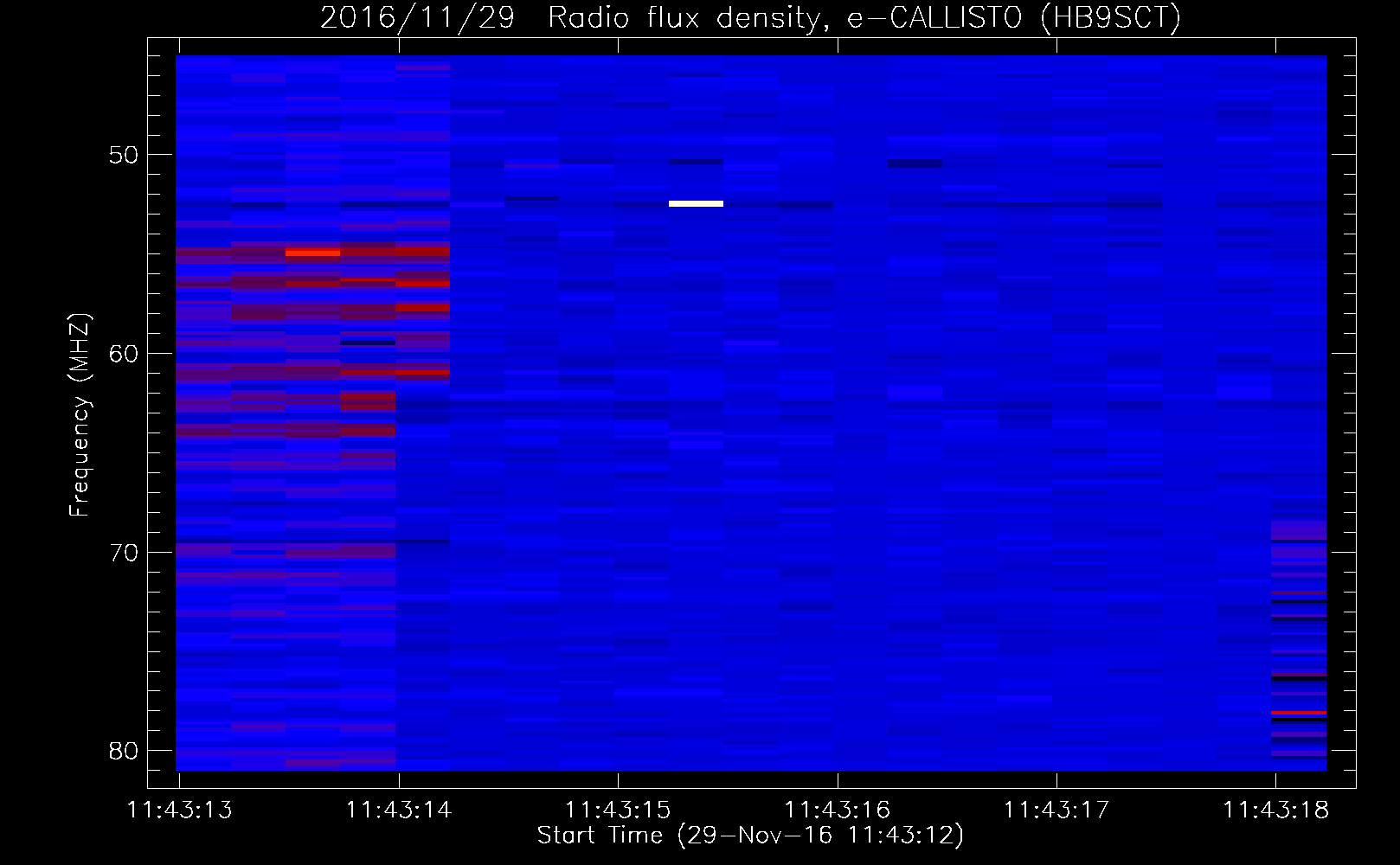Viewport: 1400px width, 865px height.
Task: Click the 60 frequency tick label
Action: click(124, 354)
